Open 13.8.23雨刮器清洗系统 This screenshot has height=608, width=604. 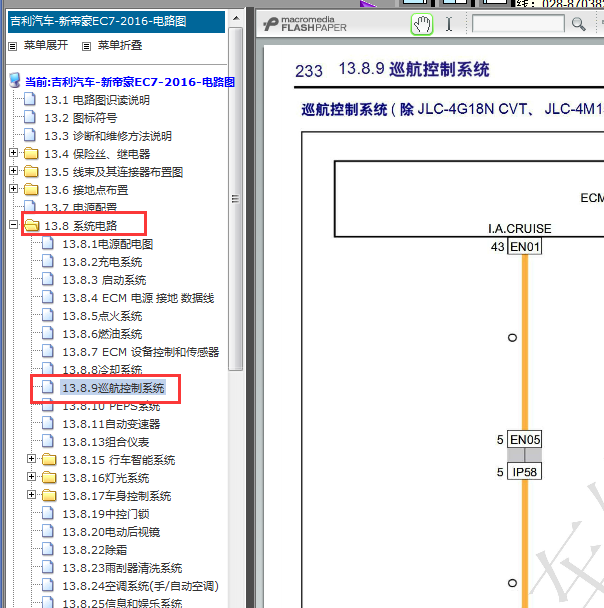[x=122, y=568]
